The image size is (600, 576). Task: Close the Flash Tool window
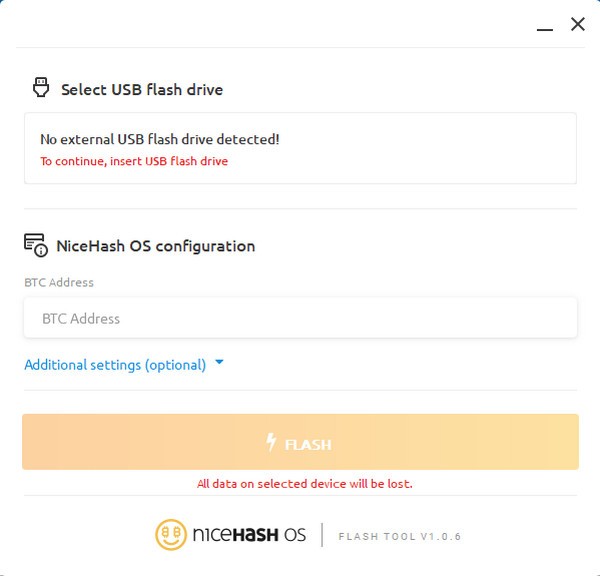577,24
